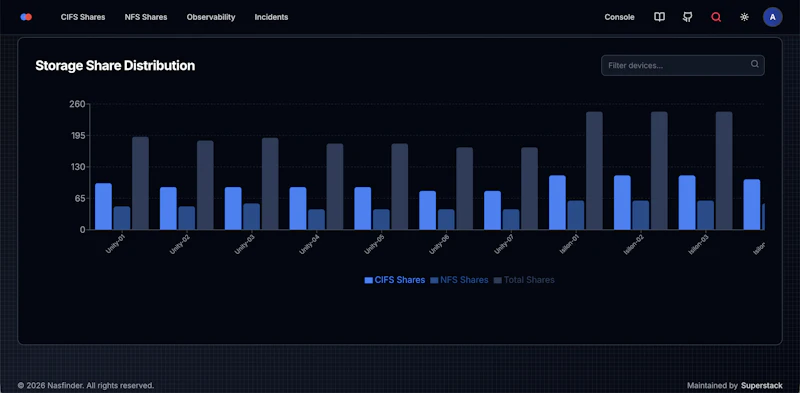Click the magnifier icon in filter box
Screen dimensions: 800x393
pos(755,64)
